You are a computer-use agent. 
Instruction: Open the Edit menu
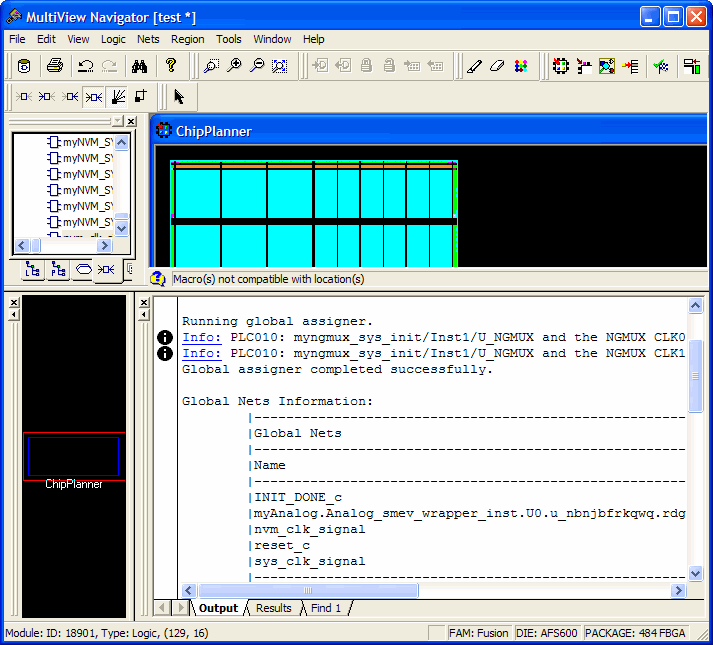pos(46,39)
